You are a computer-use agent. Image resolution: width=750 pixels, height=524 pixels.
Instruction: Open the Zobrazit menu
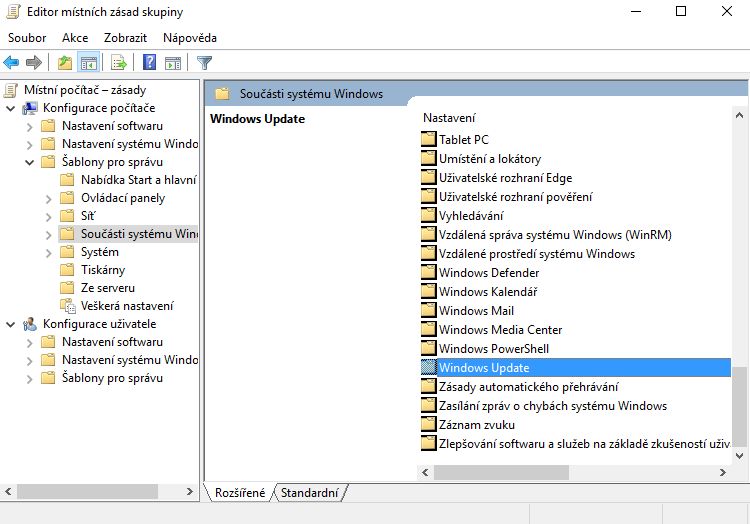click(125, 38)
